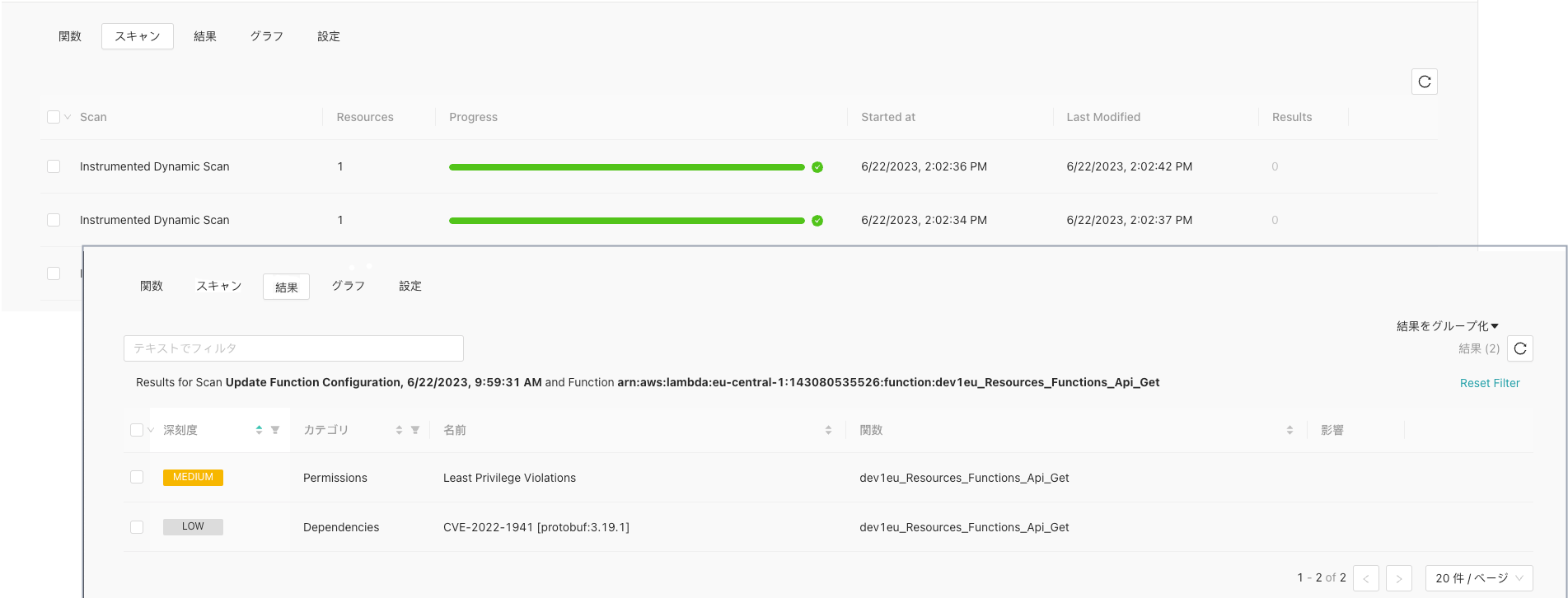Open the 設定 tab in the back window
The width and height of the screenshot is (1568, 598).
point(329,36)
